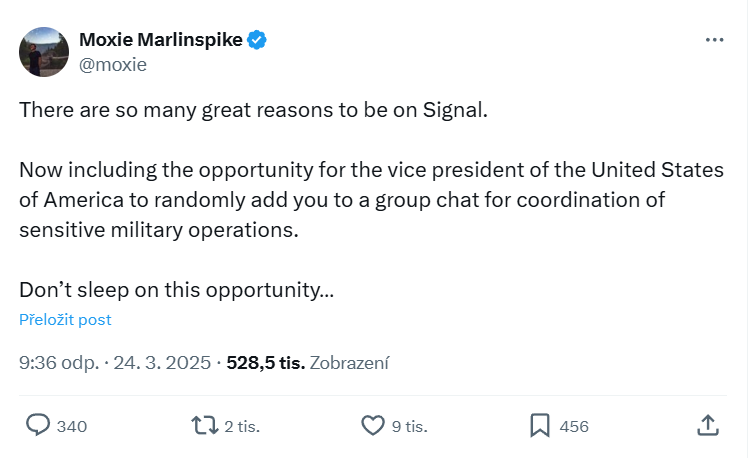The image size is (750, 458).
Task: Click the 340 replies count
Action: click(72, 426)
